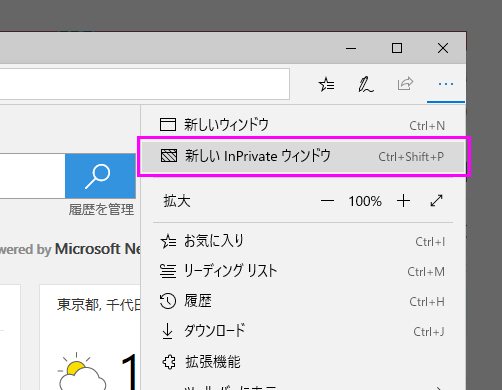Viewport: 502px width, 390px height.
Task: Click the Microsoft News text
Action: point(98,249)
